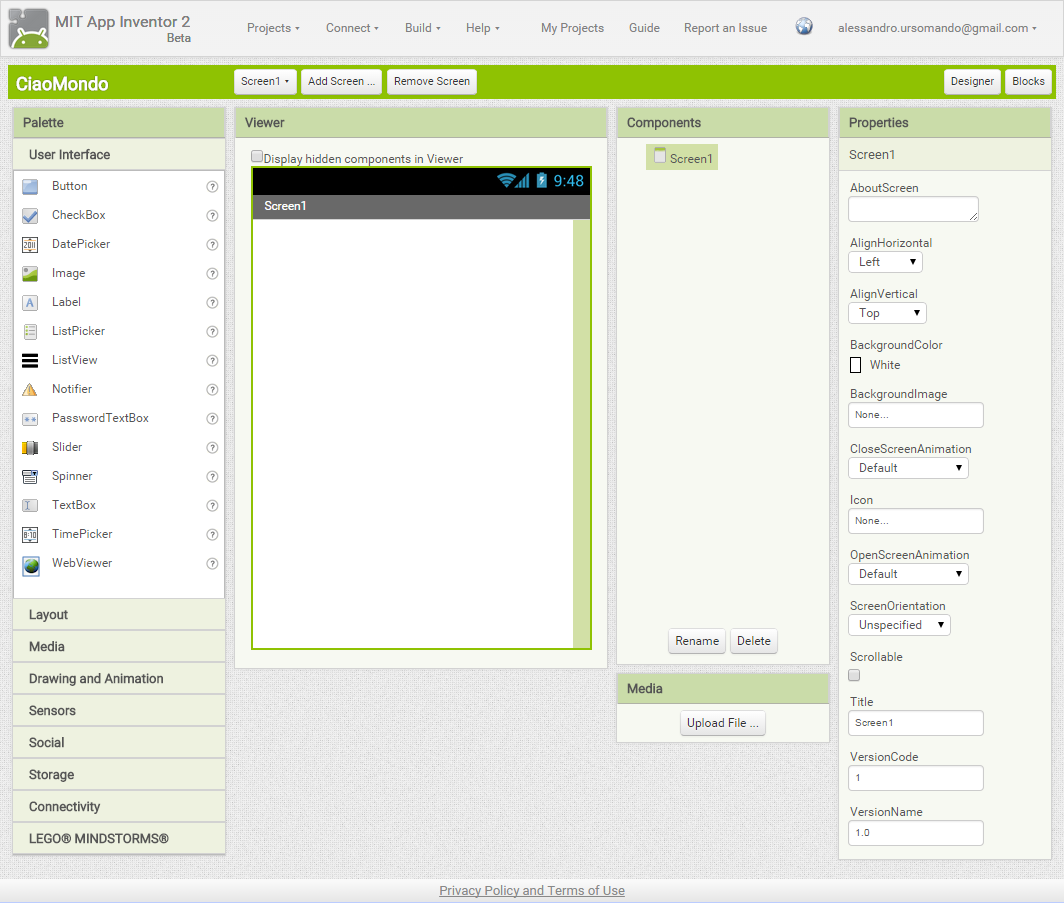
Task: Select Screen1 in Components tree
Action: (682, 157)
